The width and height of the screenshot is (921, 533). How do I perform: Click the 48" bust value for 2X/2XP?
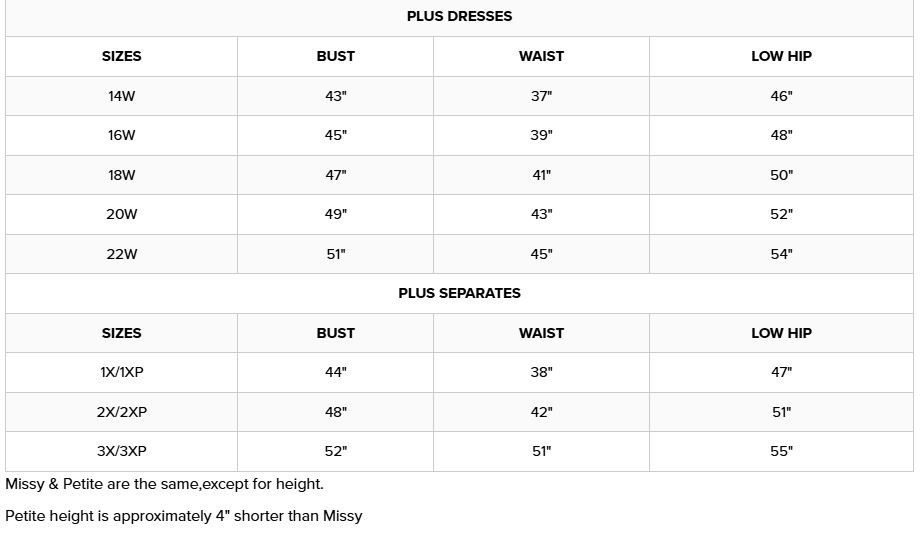pyautogui.click(x=335, y=412)
